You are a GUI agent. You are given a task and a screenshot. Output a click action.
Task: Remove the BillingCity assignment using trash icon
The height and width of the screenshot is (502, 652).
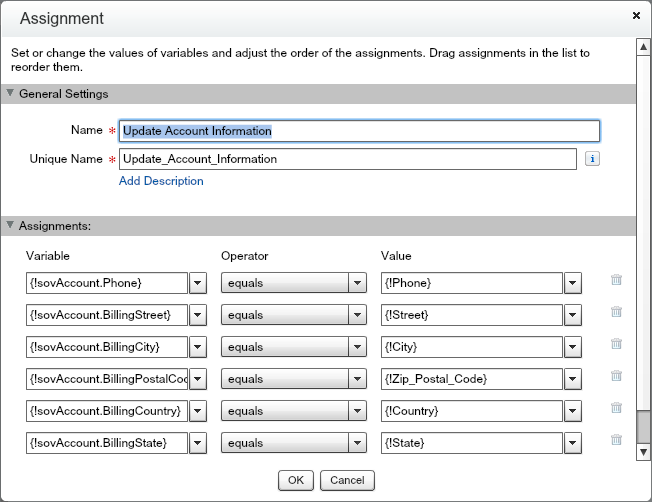(x=616, y=346)
